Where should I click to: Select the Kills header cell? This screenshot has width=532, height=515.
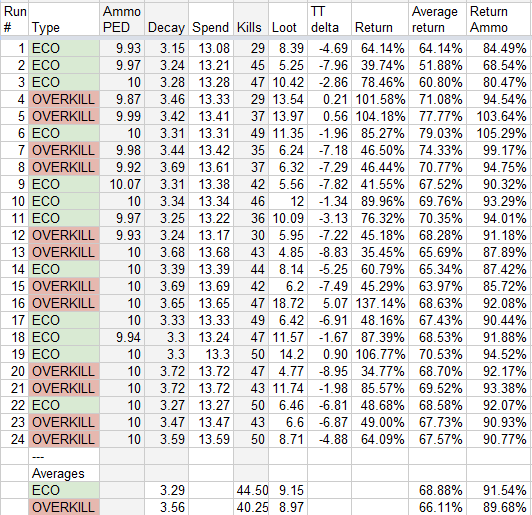coord(251,19)
